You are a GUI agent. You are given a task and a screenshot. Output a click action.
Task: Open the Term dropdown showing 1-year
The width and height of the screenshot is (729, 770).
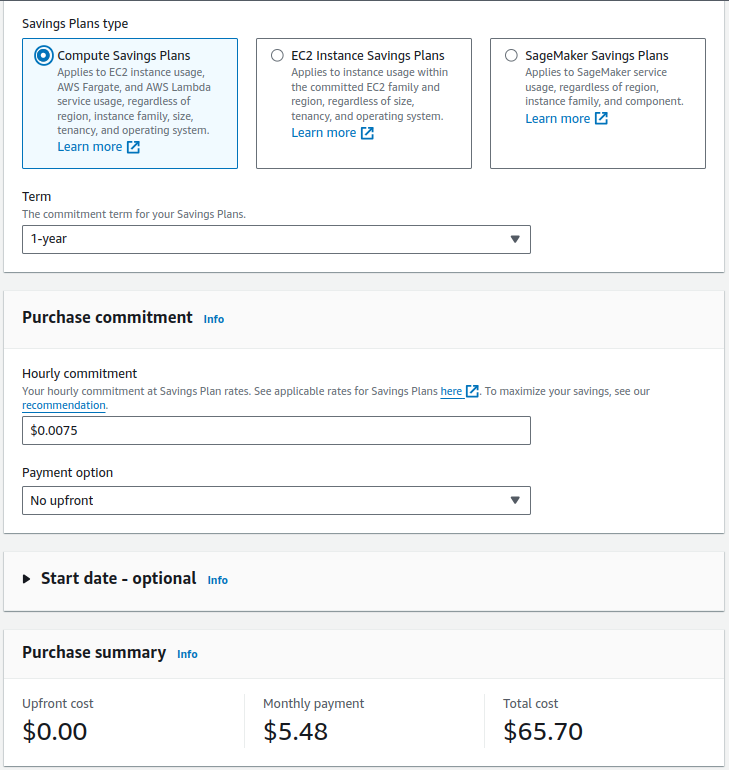[x=276, y=240]
